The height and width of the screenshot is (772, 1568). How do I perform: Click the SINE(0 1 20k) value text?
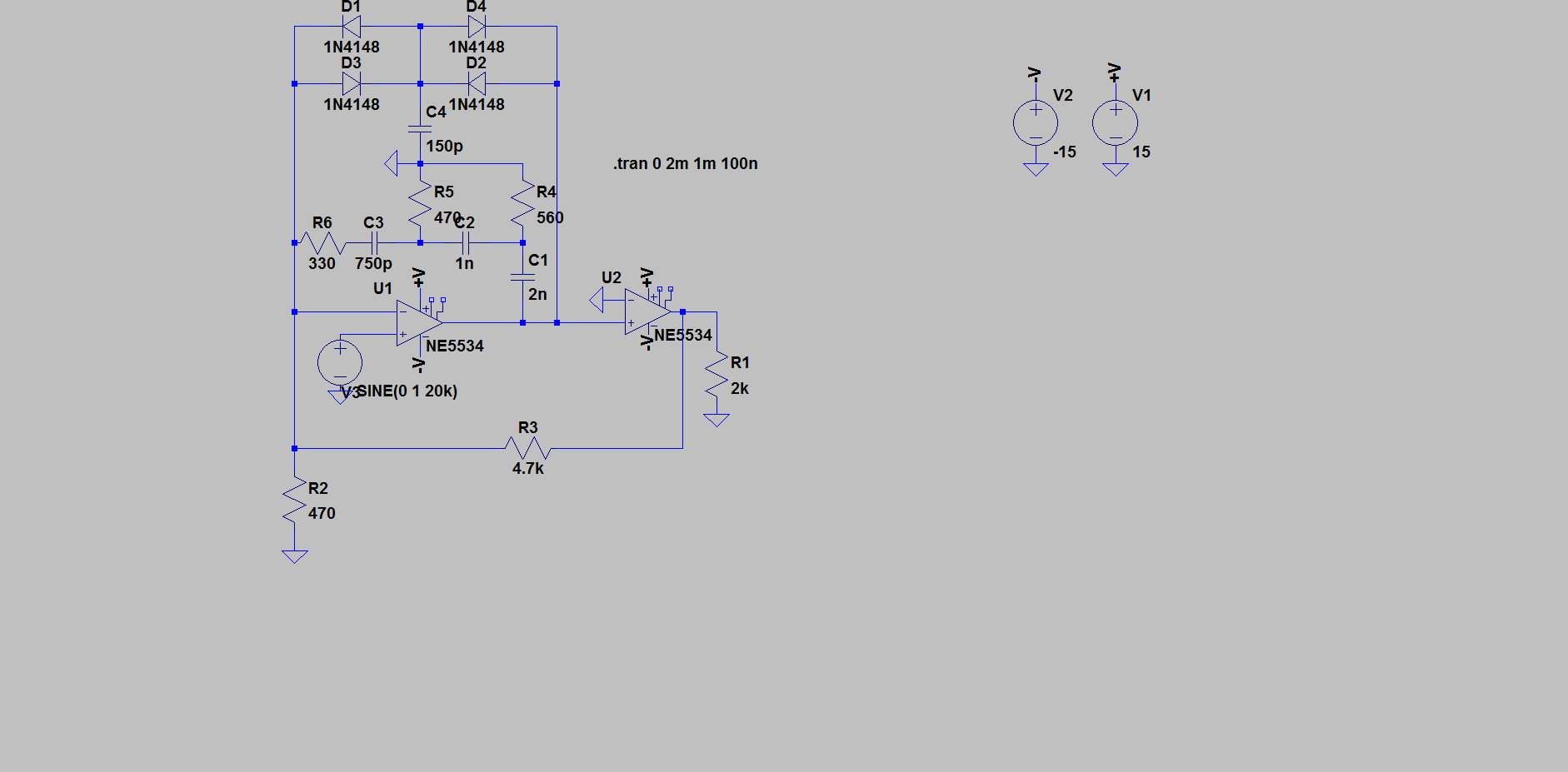(x=407, y=391)
